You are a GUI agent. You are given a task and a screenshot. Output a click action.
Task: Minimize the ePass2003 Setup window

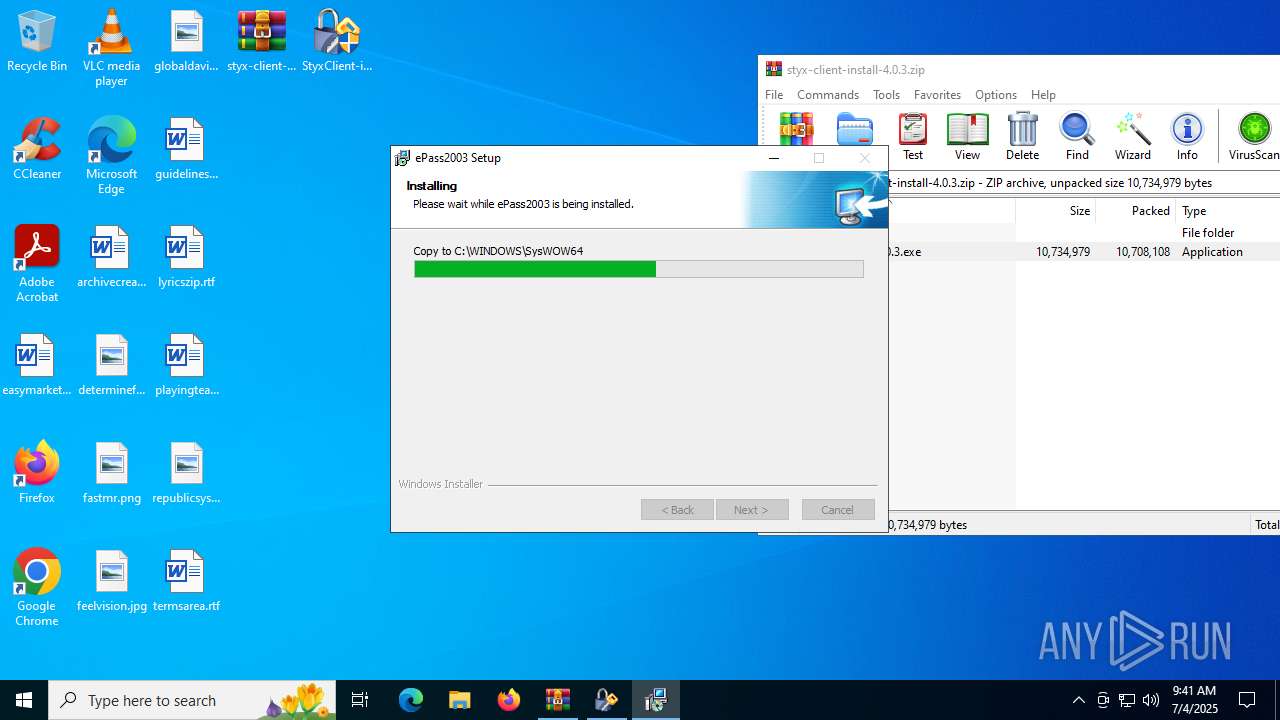pos(774,158)
